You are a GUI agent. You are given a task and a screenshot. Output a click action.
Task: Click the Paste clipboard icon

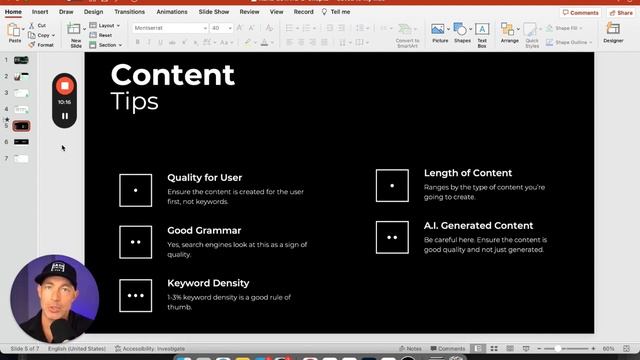point(14,31)
